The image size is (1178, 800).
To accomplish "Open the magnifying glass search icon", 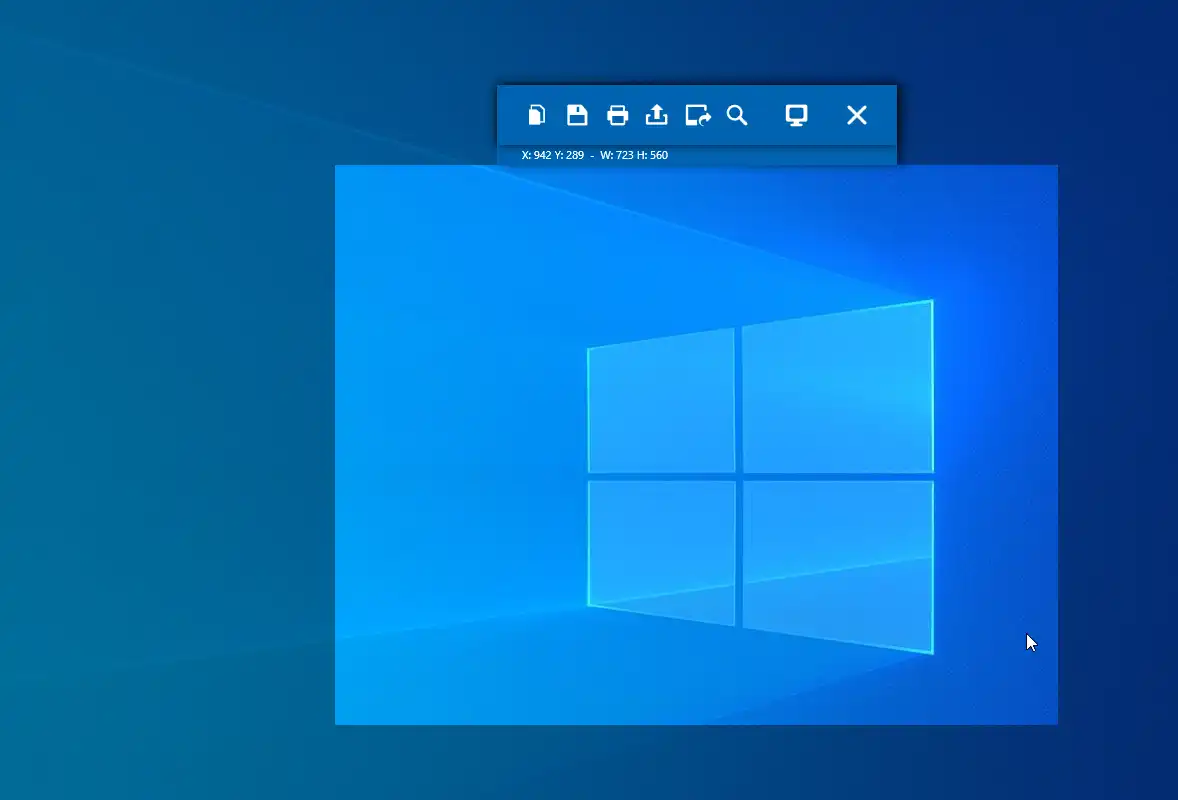I will [x=737, y=115].
